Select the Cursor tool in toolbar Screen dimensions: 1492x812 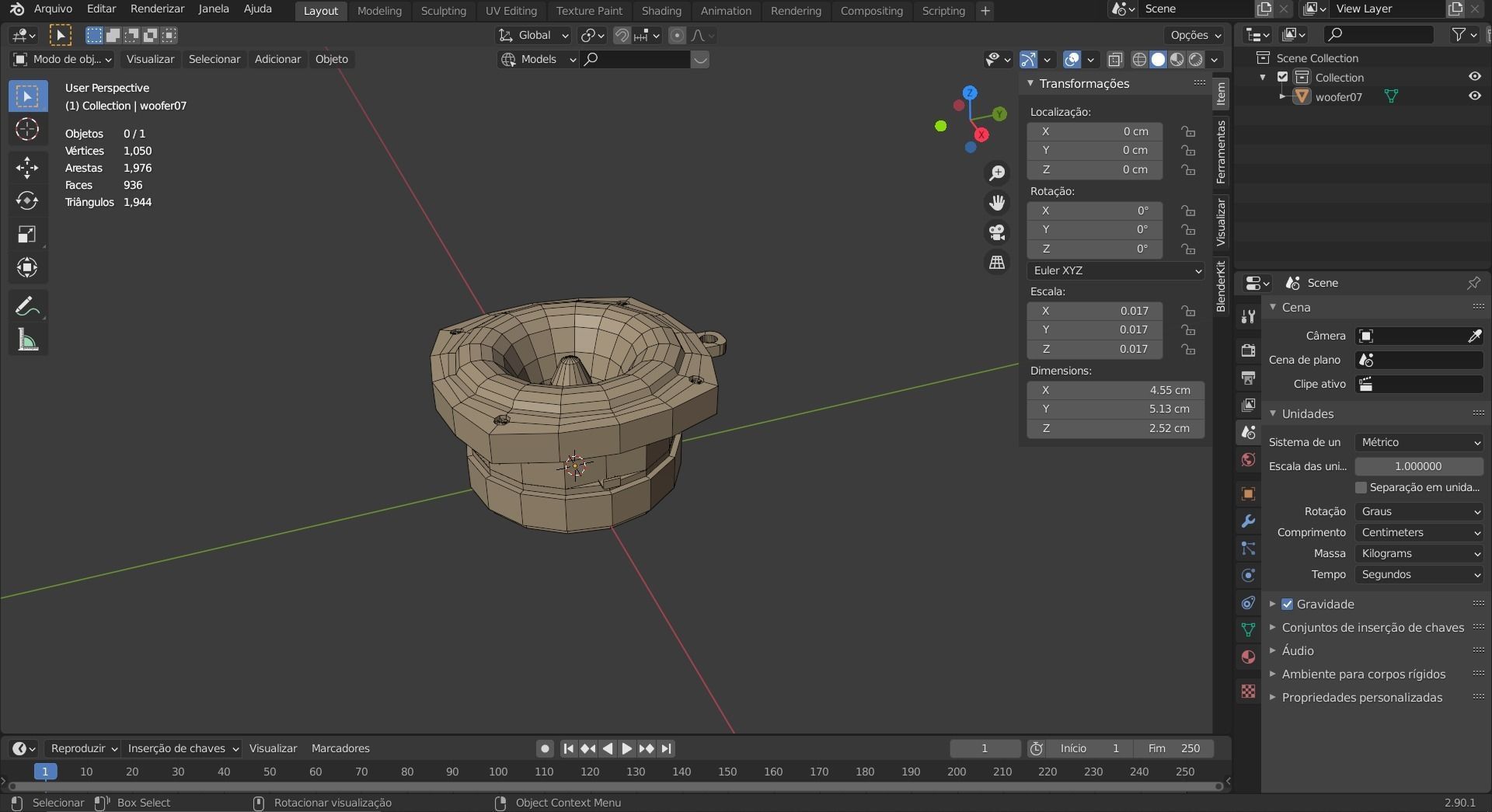tap(27, 129)
